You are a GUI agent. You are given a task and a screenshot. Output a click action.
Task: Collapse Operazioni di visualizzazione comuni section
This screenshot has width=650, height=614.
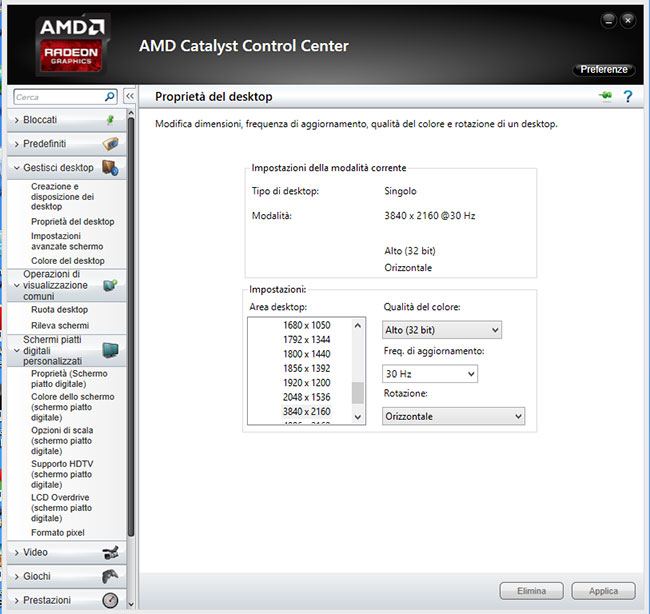point(66,285)
